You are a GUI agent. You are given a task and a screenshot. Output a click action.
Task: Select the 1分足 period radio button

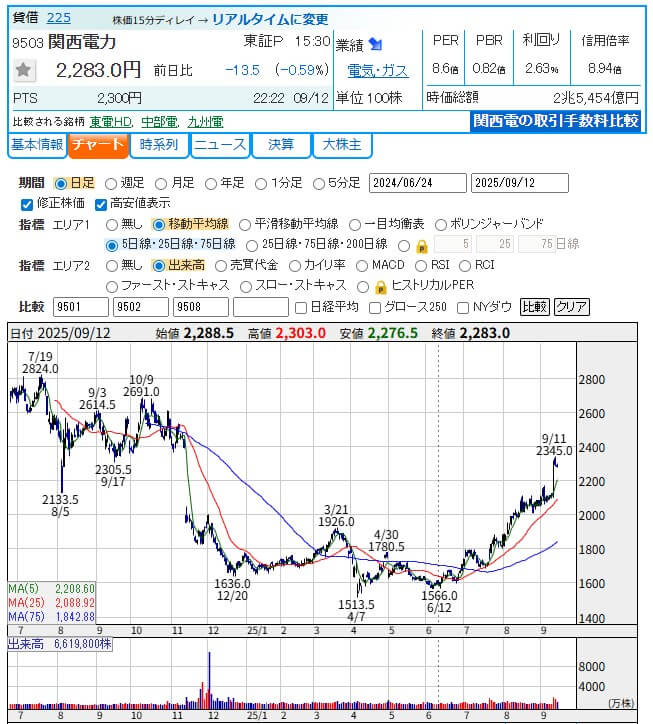261,184
